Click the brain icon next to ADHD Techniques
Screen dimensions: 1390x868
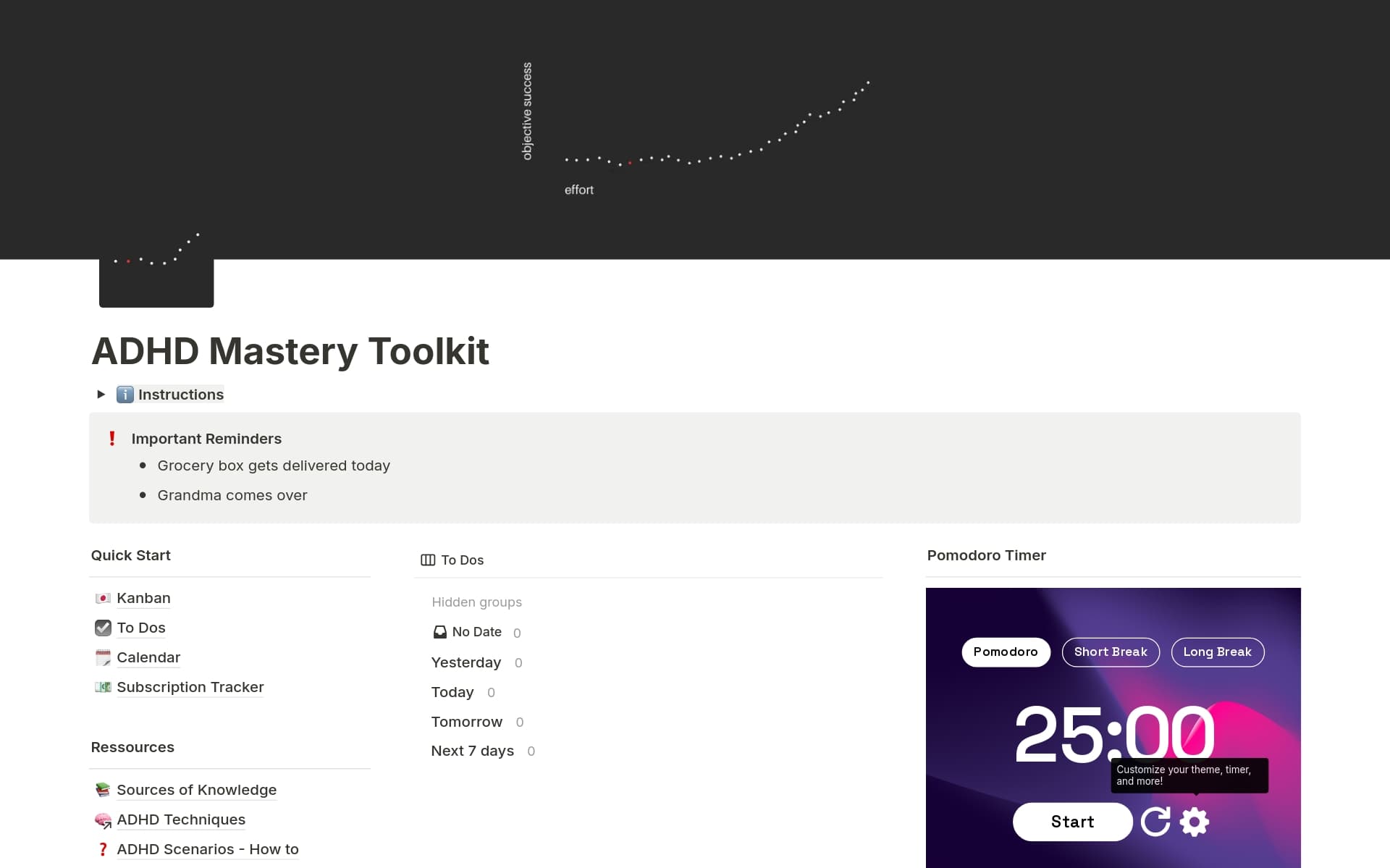pos(103,820)
